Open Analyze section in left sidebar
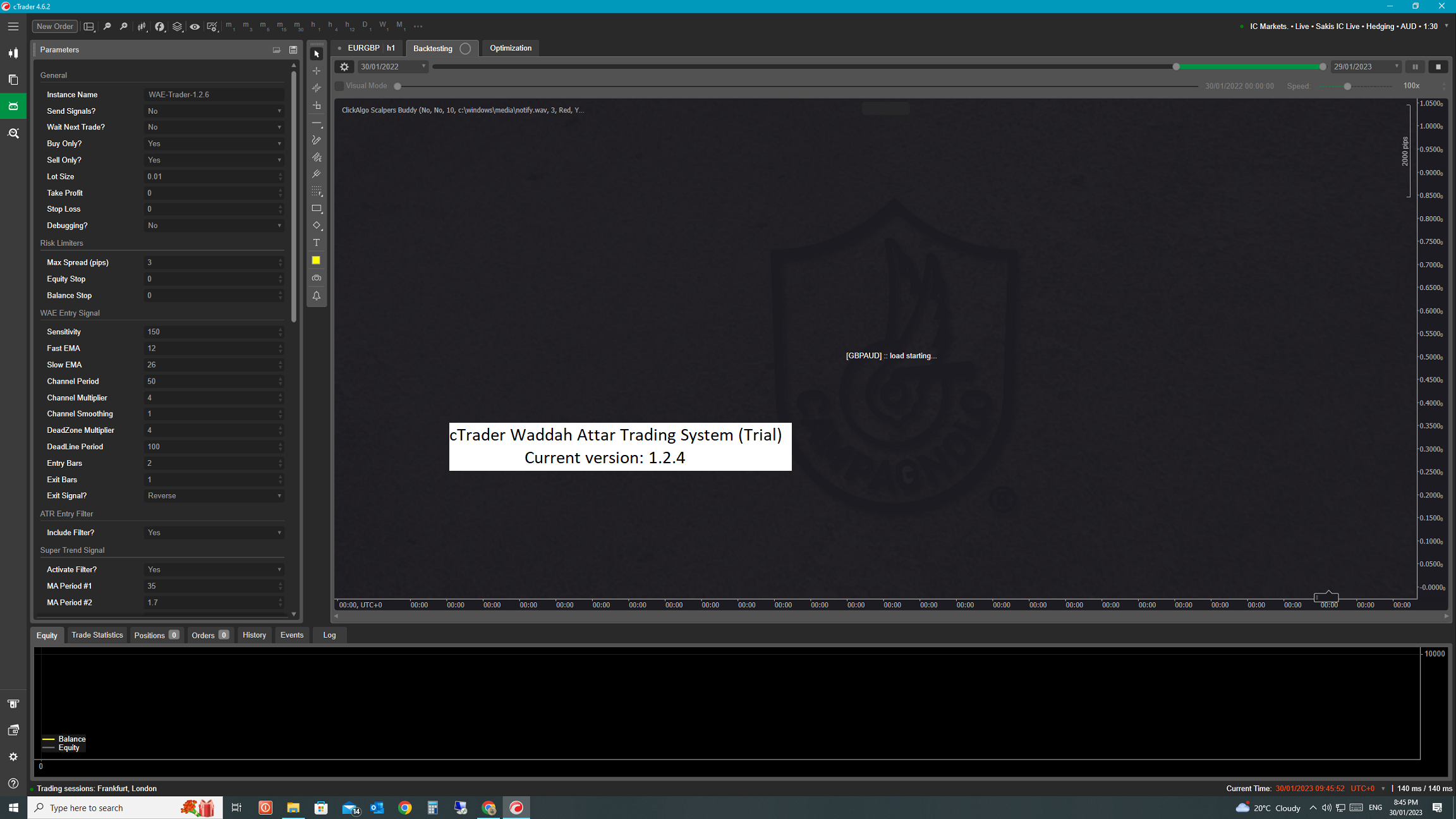Image resolution: width=1456 pixels, height=819 pixels. click(13, 133)
